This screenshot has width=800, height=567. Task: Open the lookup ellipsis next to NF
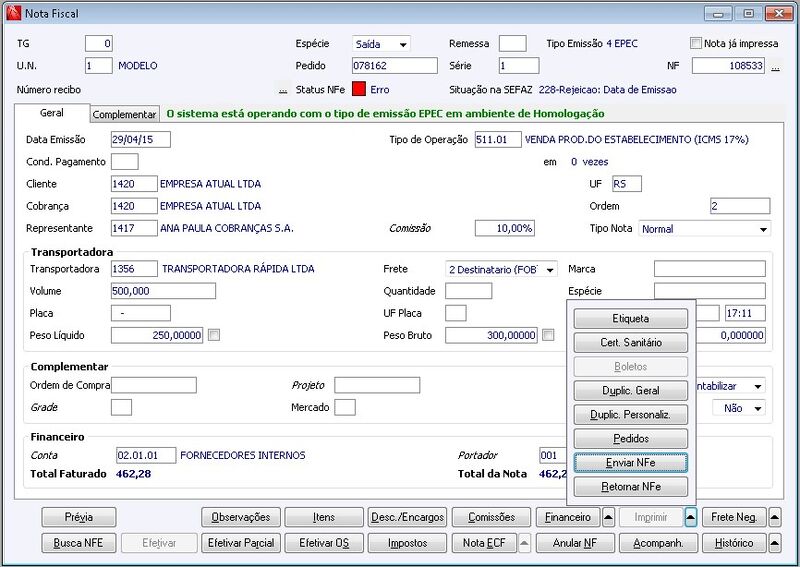click(775, 66)
